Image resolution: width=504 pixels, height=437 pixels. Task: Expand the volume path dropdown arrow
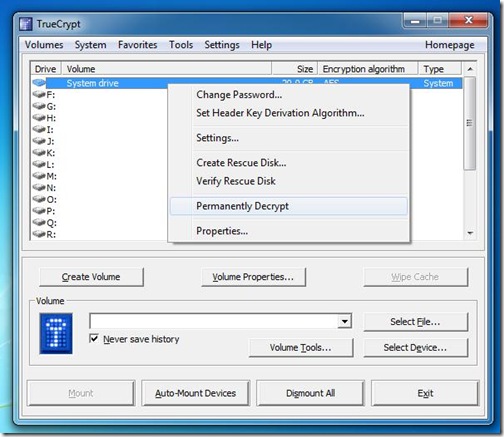click(345, 322)
